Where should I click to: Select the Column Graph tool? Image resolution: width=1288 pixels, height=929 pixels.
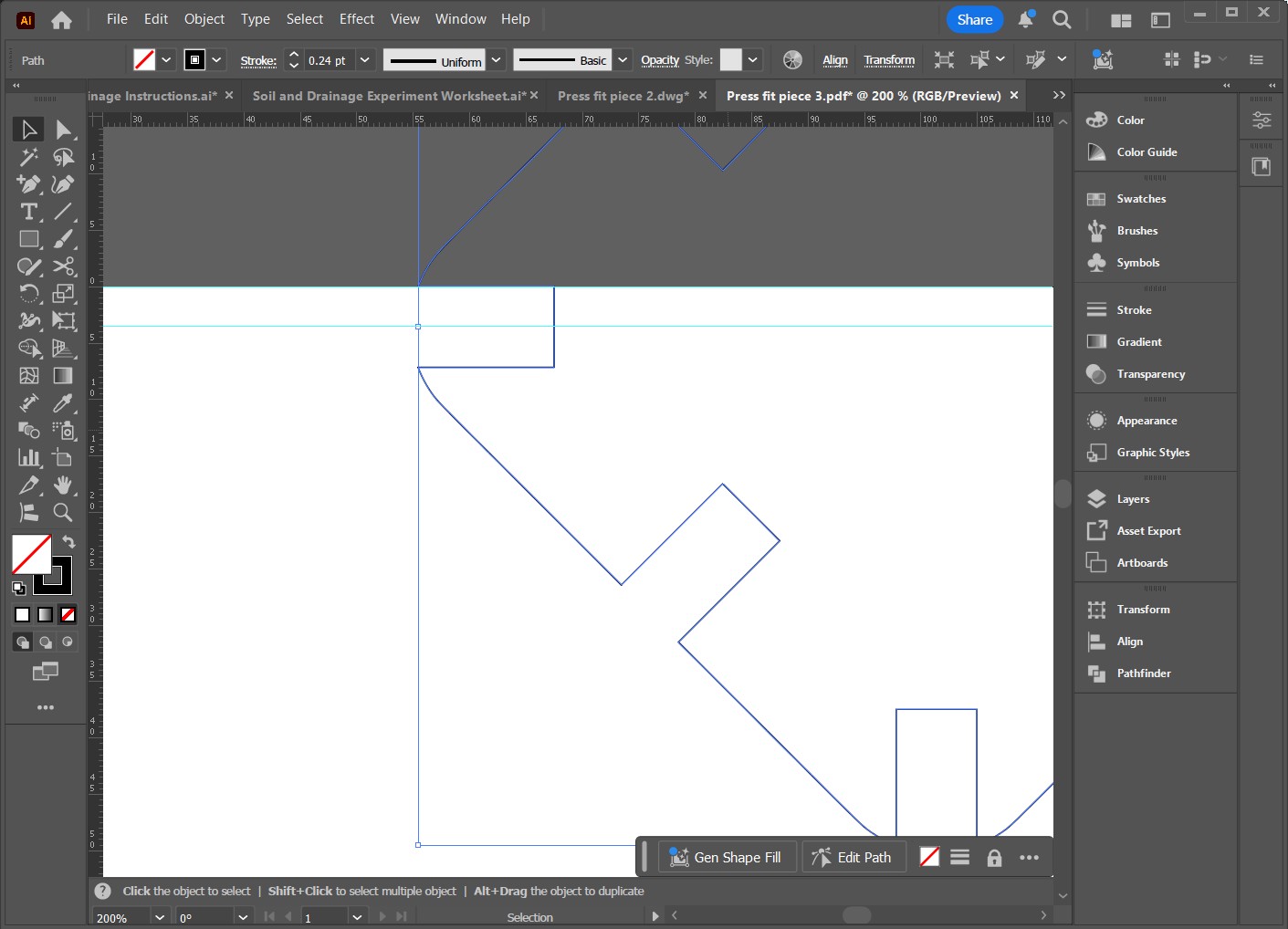pyautogui.click(x=29, y=458)
